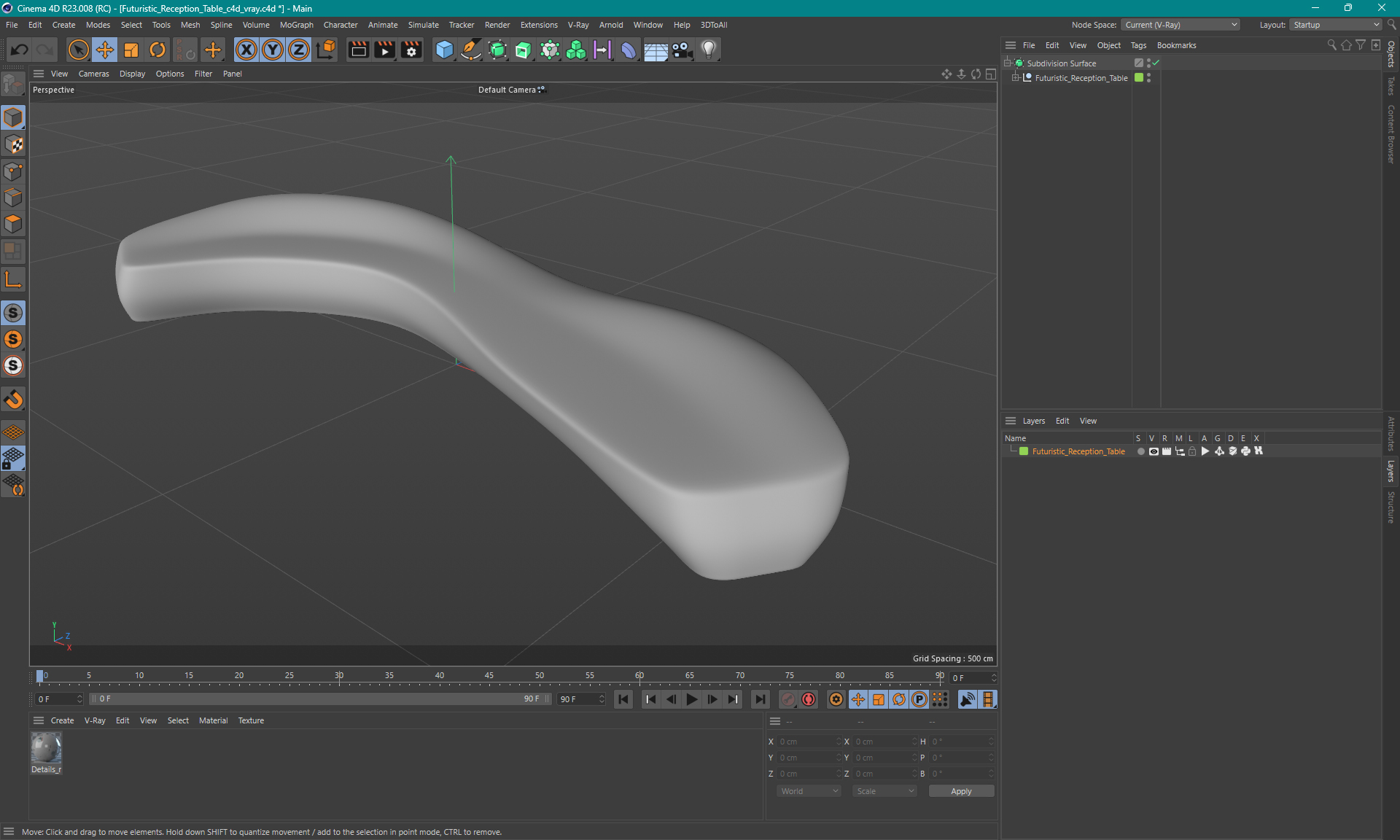Viewport: 1400px width, 840px height.
Task: Open the Layout Startup dropdown
Action: click(x=1336, y=25)
